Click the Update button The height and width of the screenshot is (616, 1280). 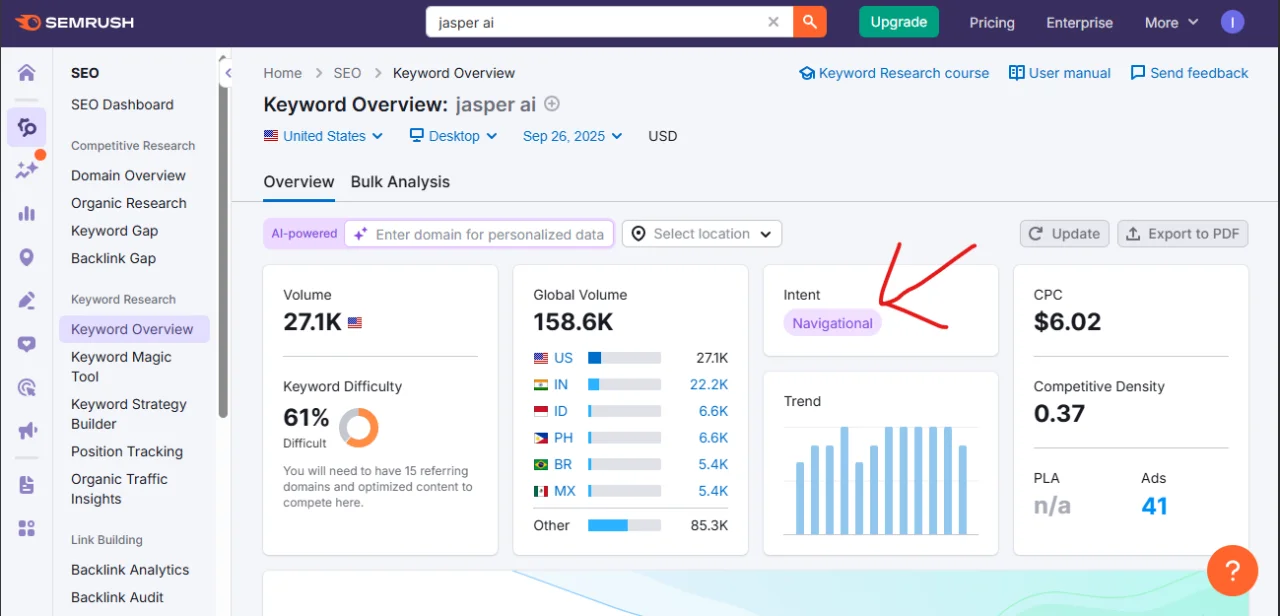[x=1065, y=234]
